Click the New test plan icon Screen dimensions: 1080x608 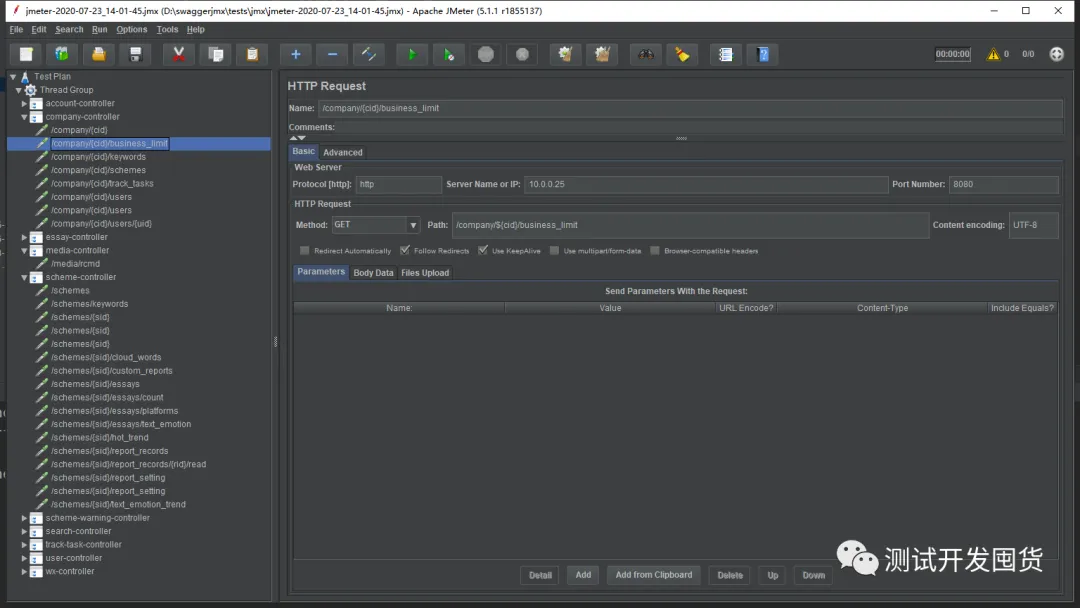point(26,54)
